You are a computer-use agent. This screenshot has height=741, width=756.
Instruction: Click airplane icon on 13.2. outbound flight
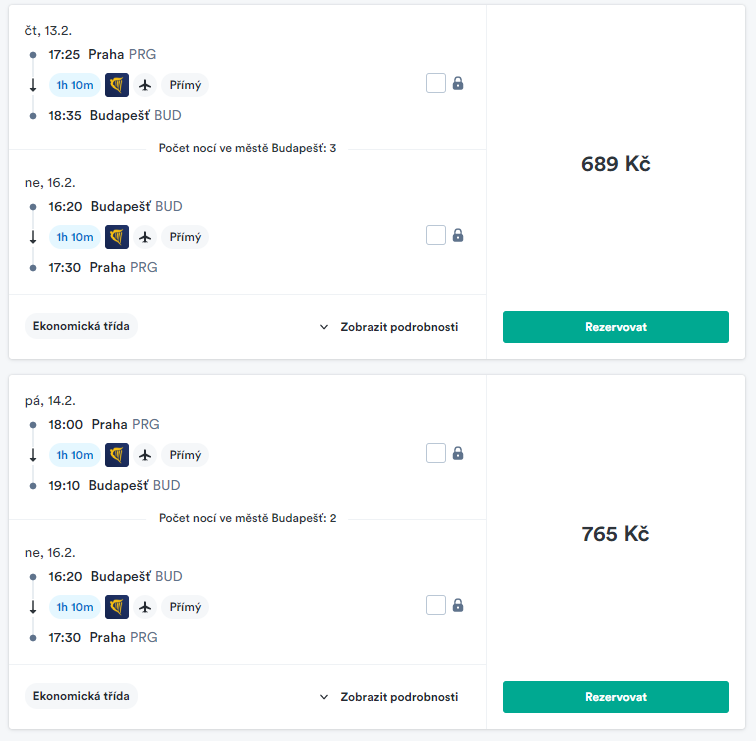pyautogui.click(x=145, y=85)
